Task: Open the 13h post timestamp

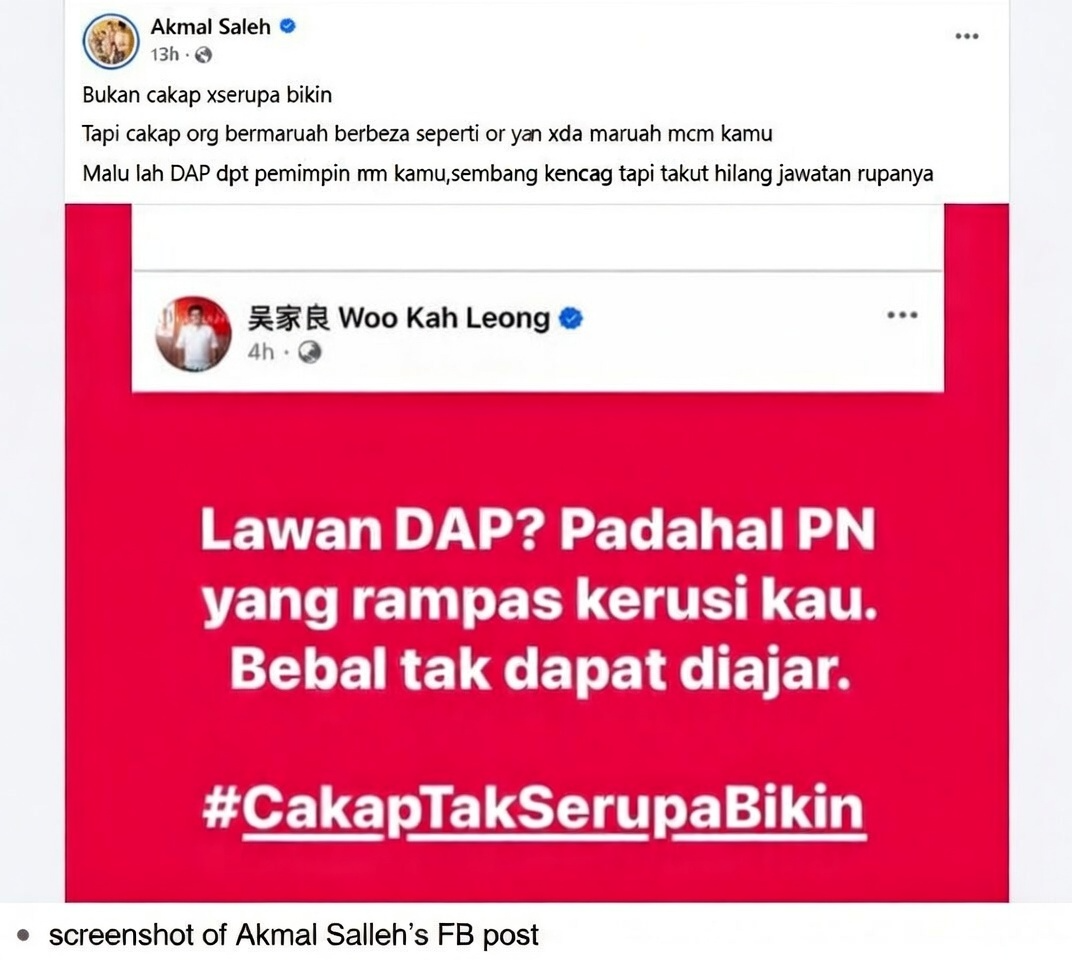Action: tap(165, 55)
